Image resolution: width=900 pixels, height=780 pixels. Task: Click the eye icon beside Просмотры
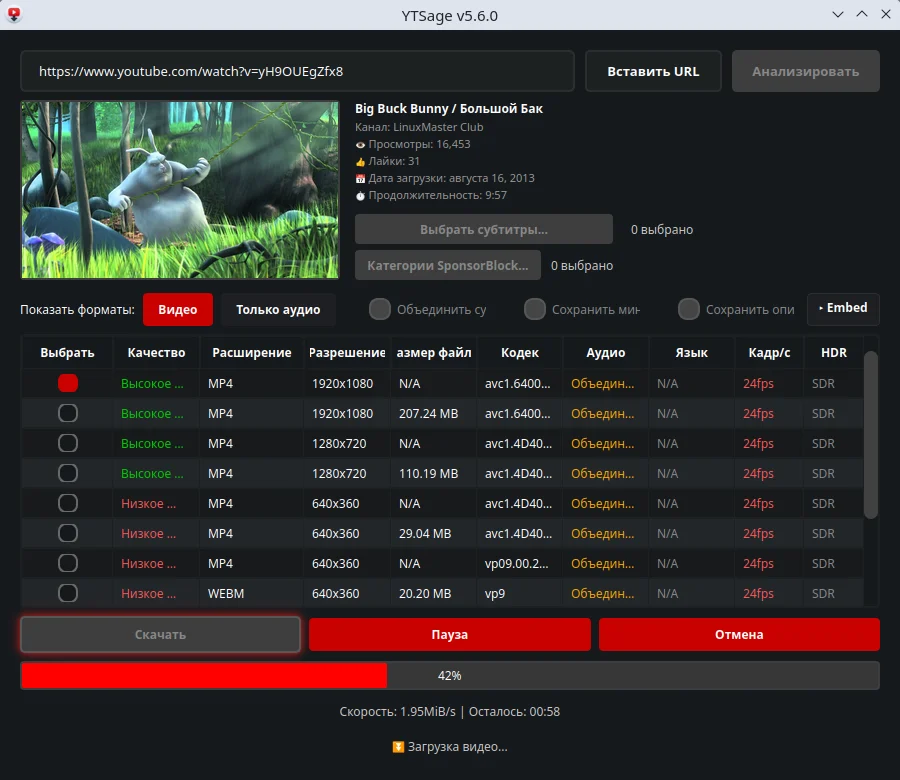[360, 145]
